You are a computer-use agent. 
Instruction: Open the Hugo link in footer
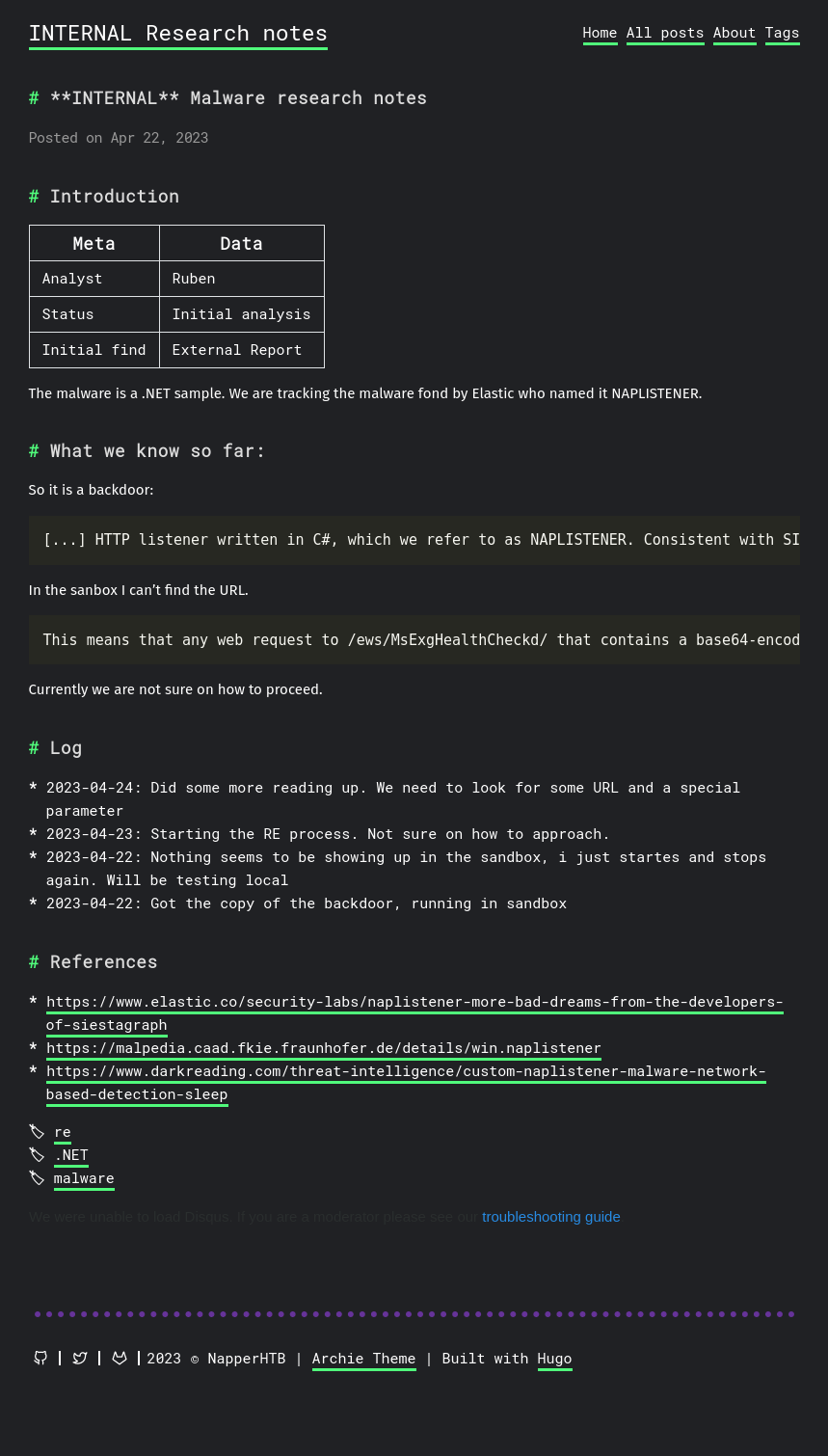(554, 1359)
